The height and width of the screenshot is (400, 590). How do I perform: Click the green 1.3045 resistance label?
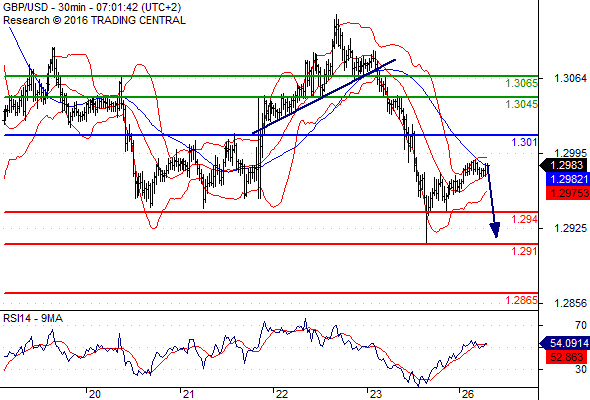pyautogui.click(x=521, y=104)
